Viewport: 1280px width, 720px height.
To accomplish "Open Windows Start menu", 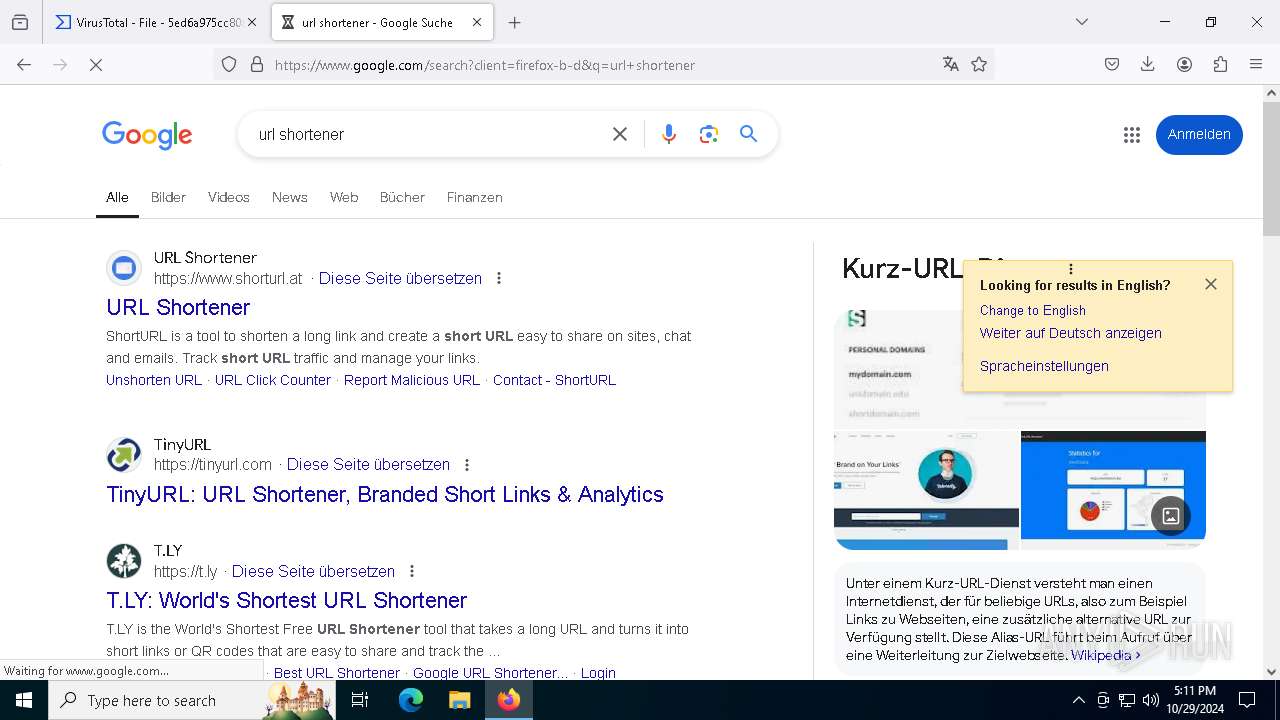I will pyautogui.click(x=24, y=700).
